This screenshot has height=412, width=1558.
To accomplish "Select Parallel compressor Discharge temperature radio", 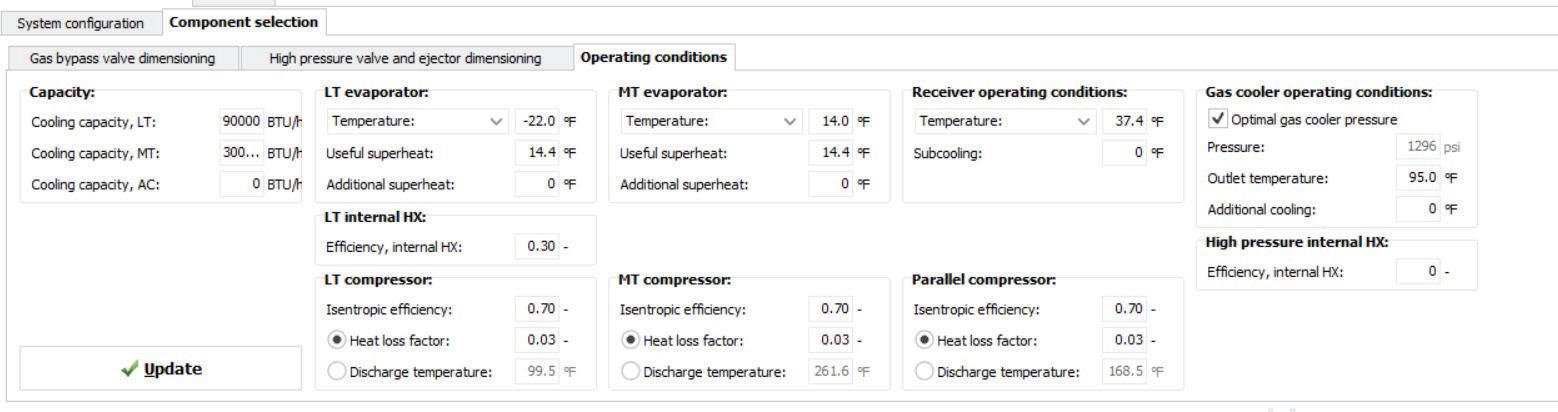I will point(924,372).
